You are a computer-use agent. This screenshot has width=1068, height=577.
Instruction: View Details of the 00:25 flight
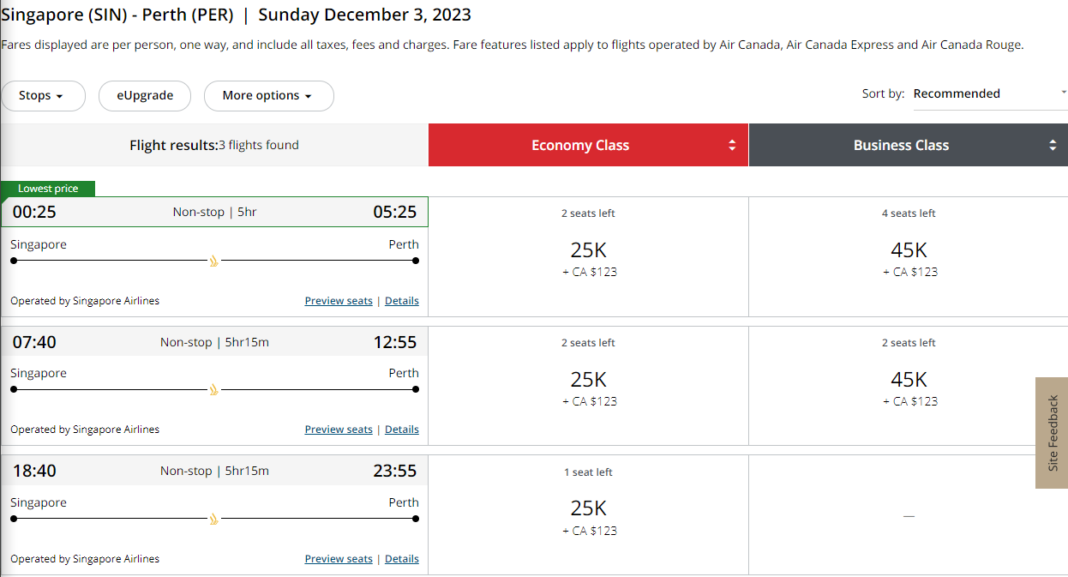[402, 301]
